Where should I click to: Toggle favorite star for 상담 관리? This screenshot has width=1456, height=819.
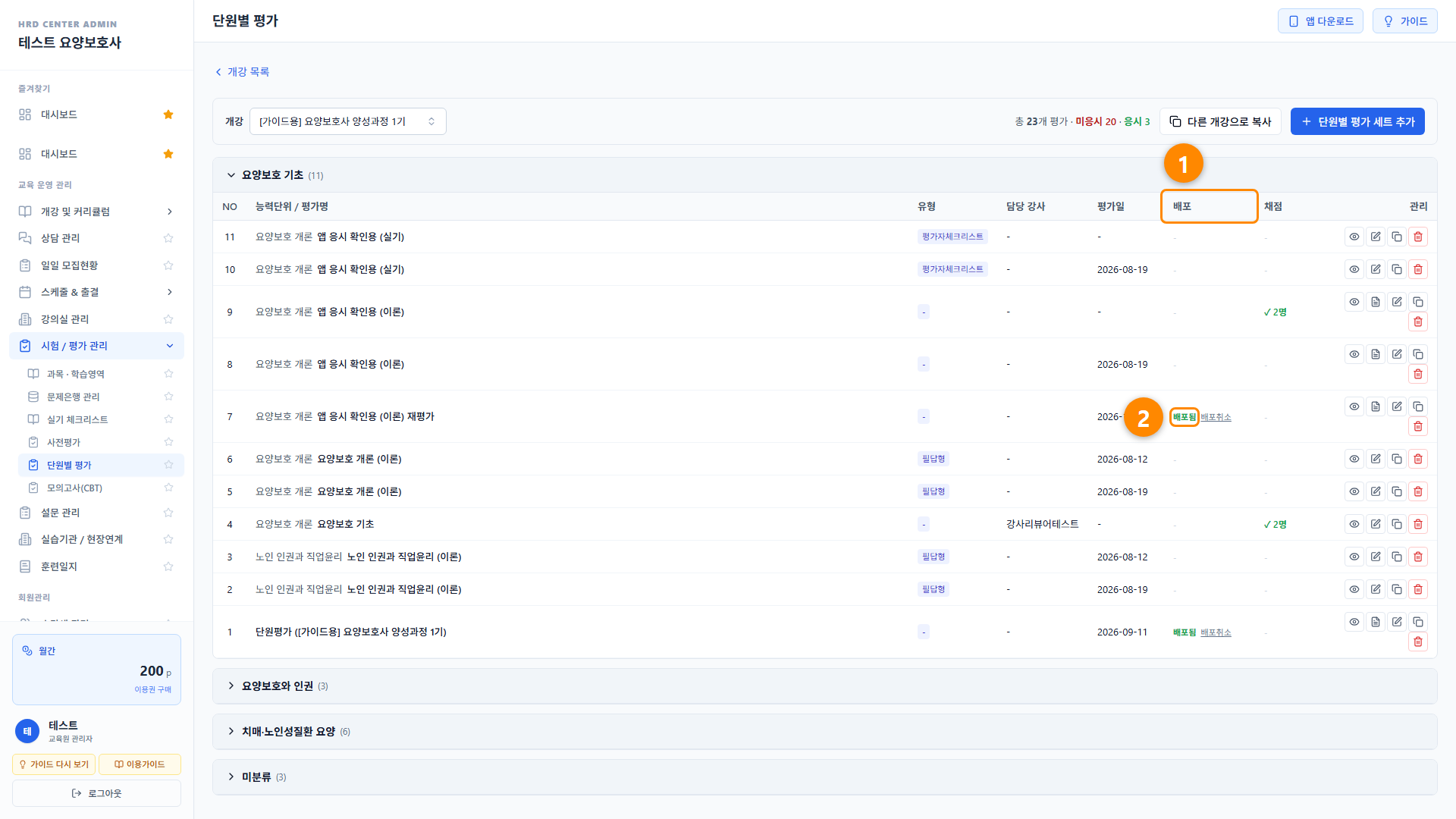click(x=168, y=238)
